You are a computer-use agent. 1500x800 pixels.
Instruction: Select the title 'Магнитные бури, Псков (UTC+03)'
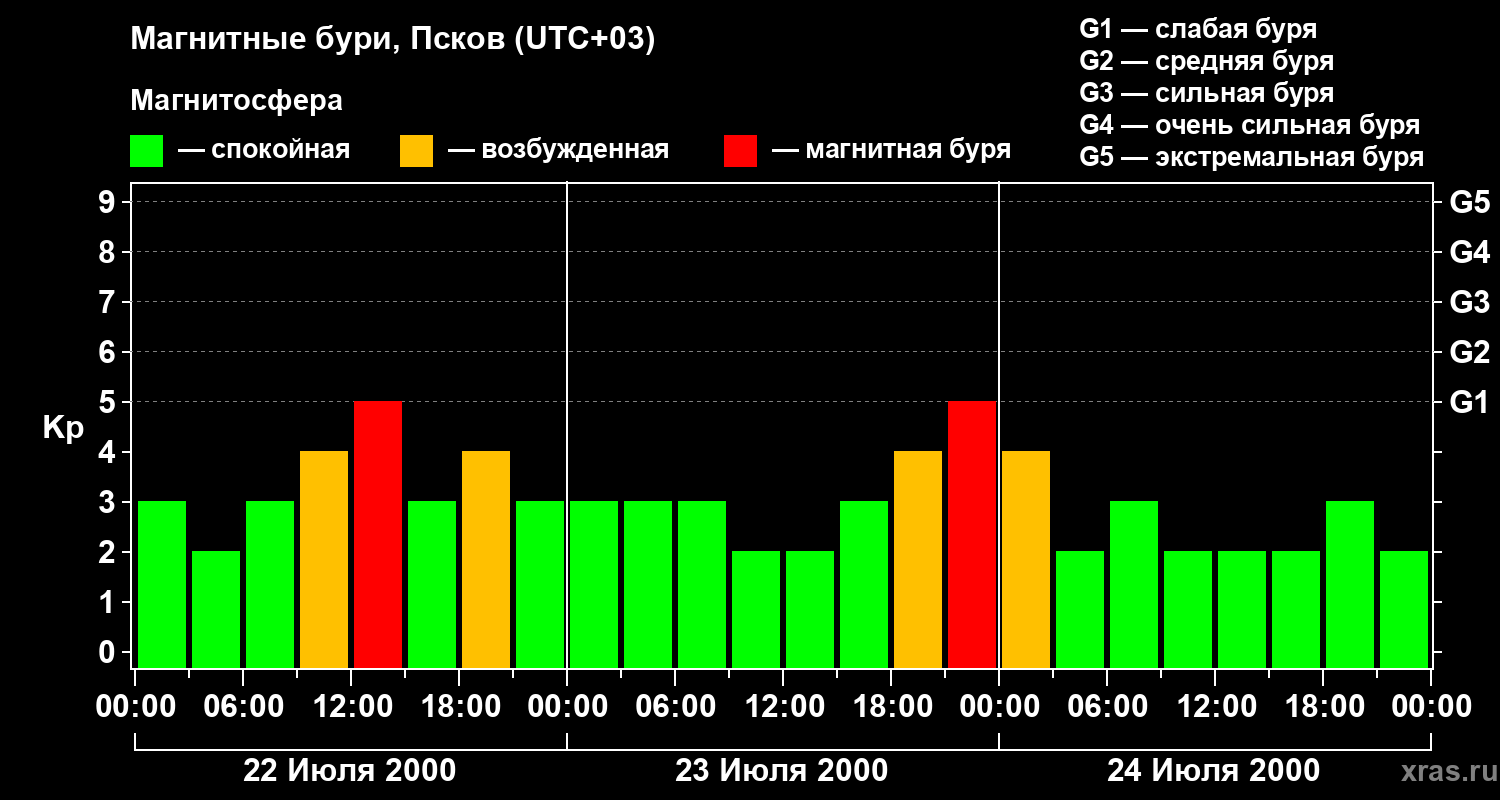pyautogui.click(x=393, y=40)
